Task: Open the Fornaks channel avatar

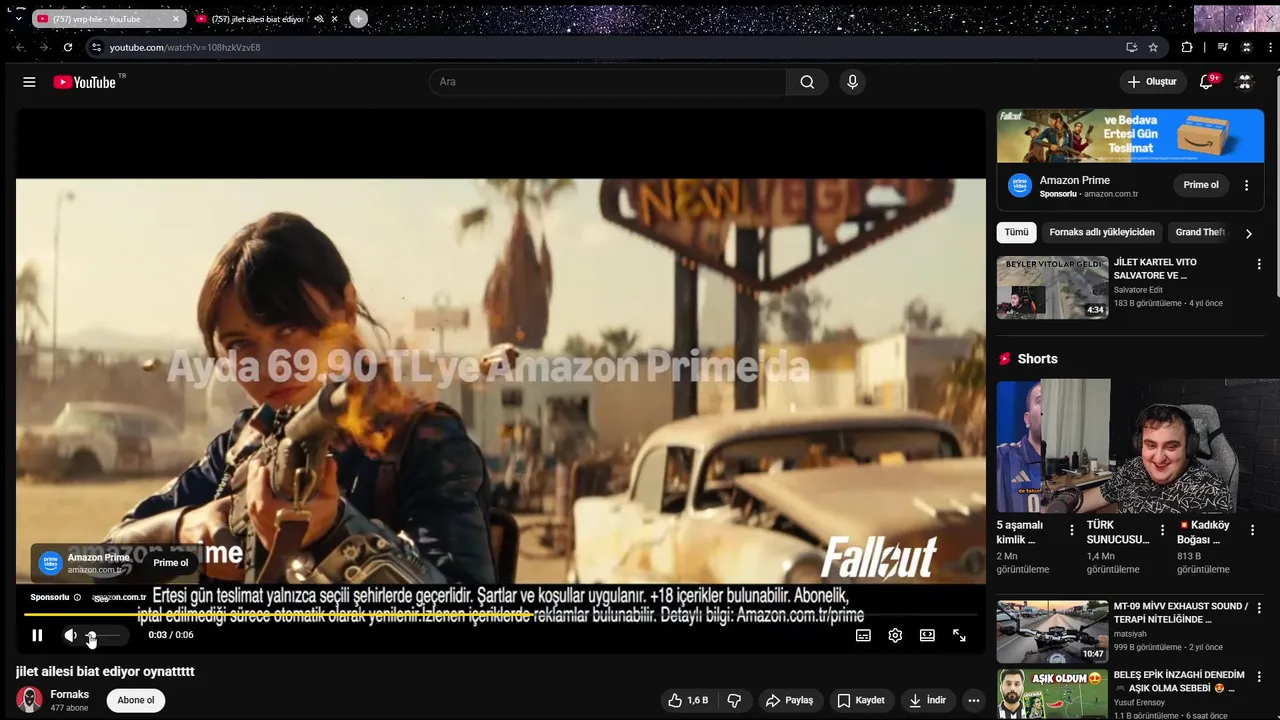Action: [29, 700]
